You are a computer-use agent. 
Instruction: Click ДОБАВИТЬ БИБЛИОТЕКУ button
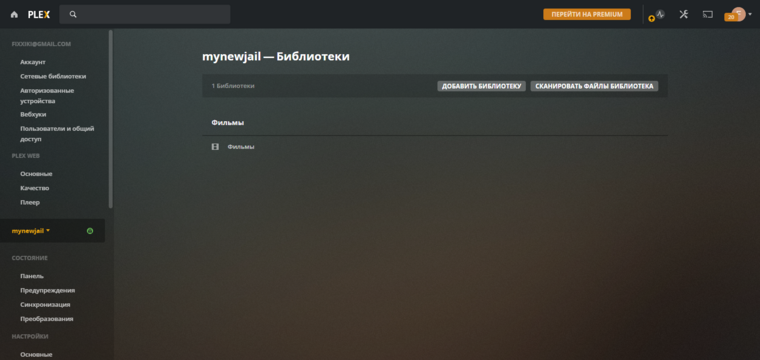pyautogui.click(x=481, y=86)
